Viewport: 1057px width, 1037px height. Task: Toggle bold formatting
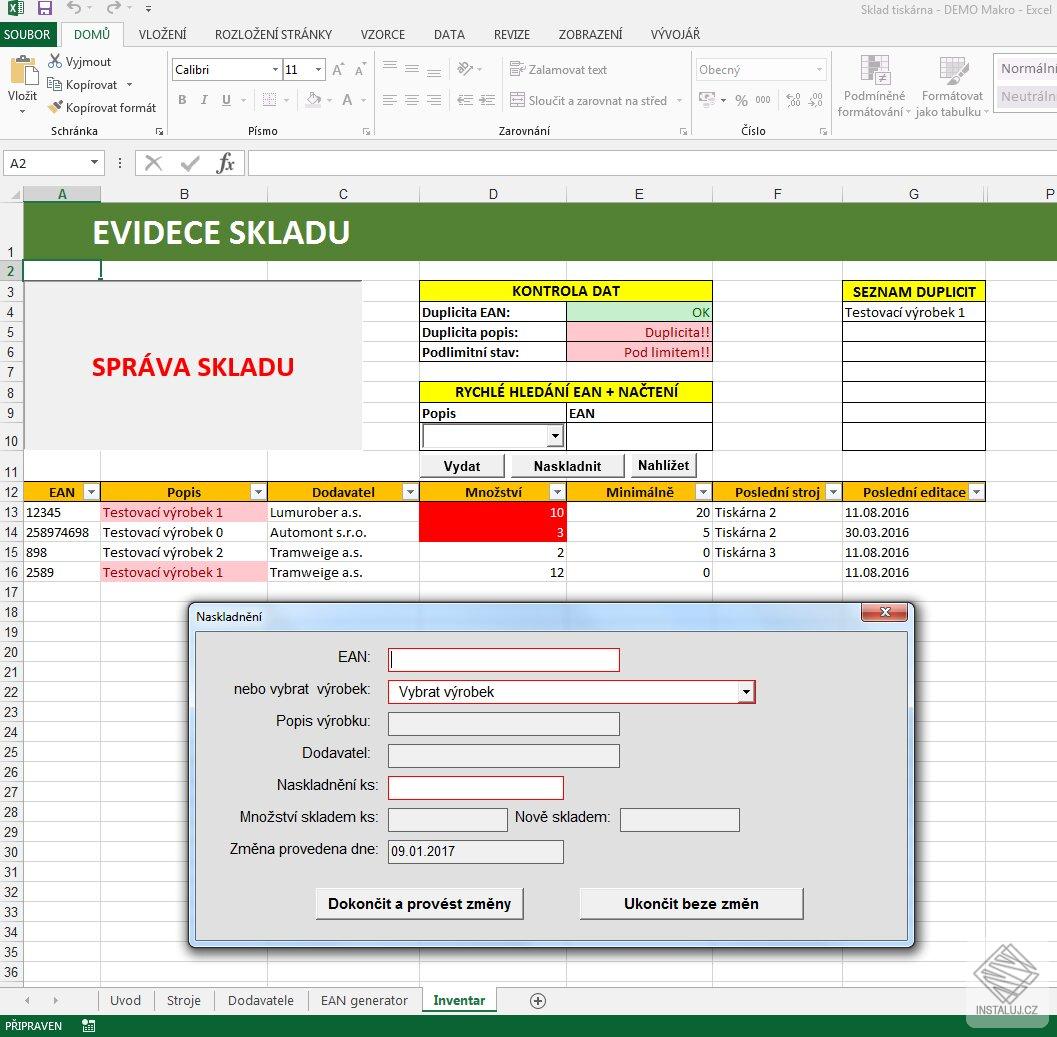pyautogui.click(x=181, y=100)
